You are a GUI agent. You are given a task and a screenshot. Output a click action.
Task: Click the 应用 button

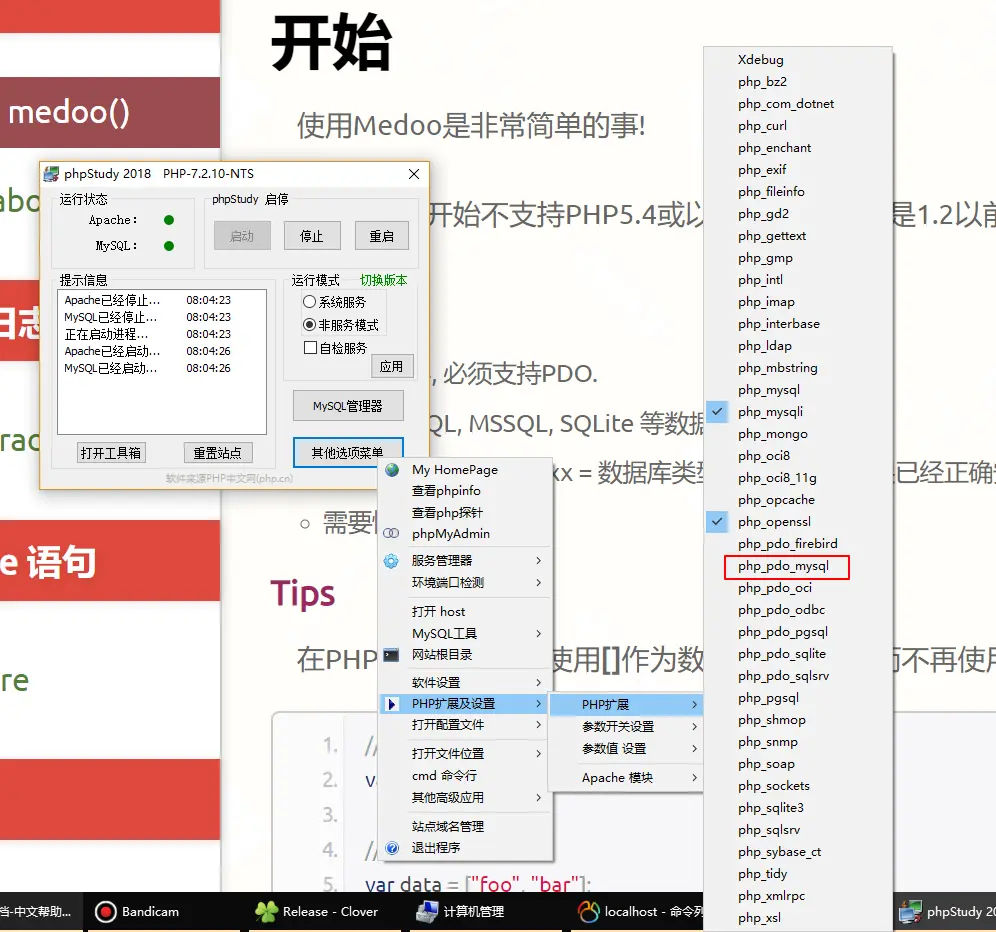pos(392,367)
